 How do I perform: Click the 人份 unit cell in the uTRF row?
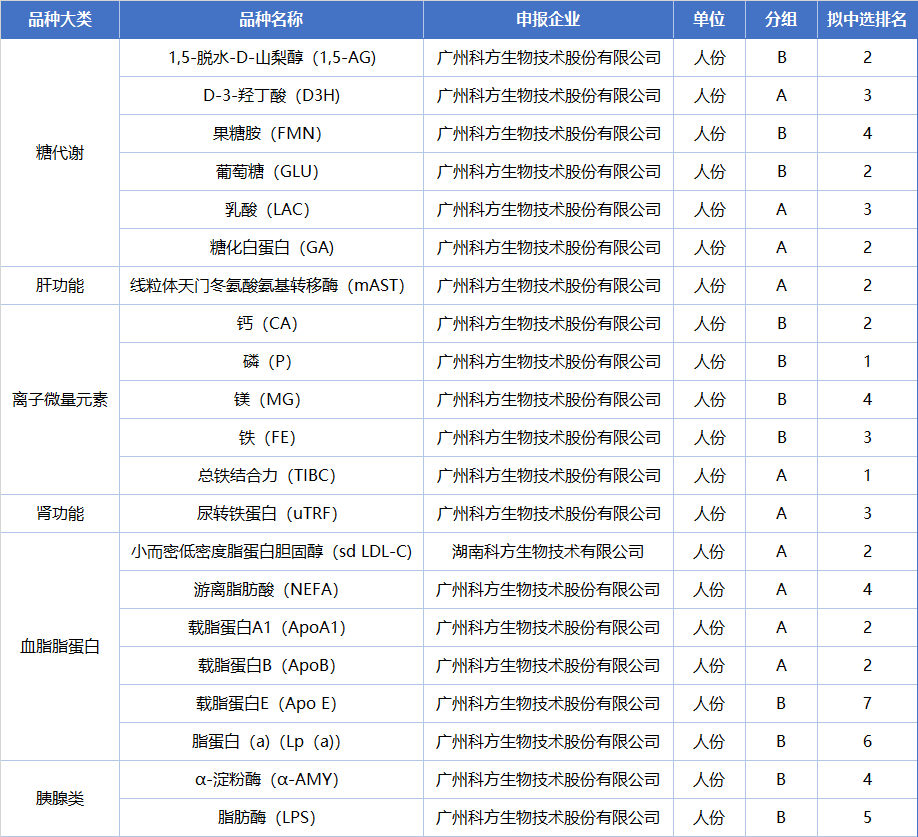(x=709, y=514)
